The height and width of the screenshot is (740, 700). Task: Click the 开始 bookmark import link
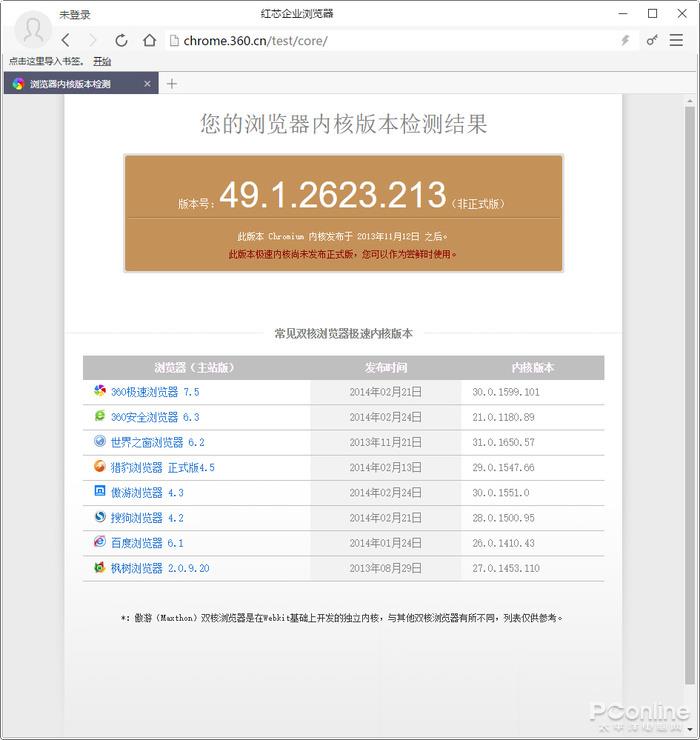[x=102, y=62]
